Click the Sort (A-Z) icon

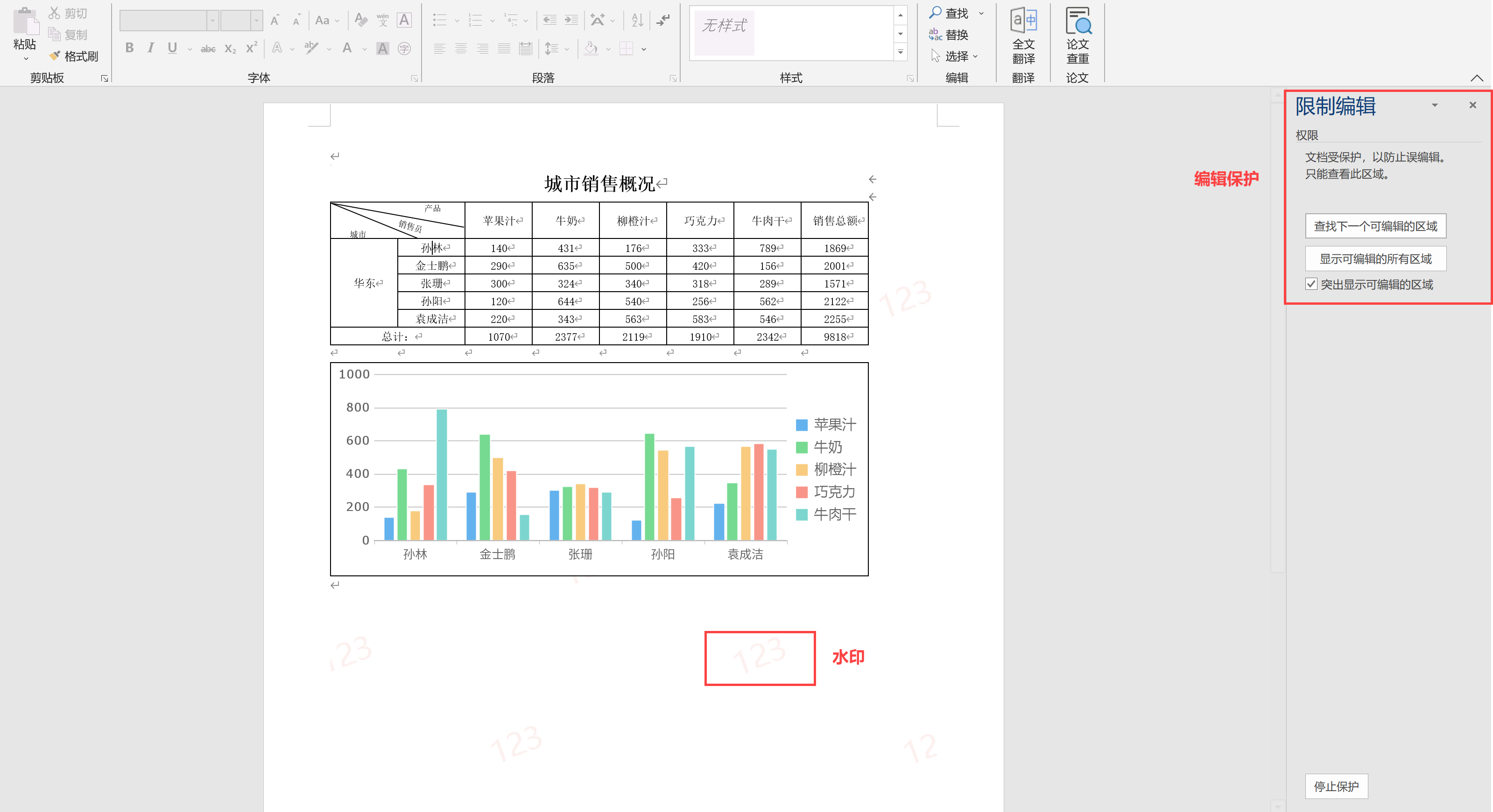[x=638, y=20]
